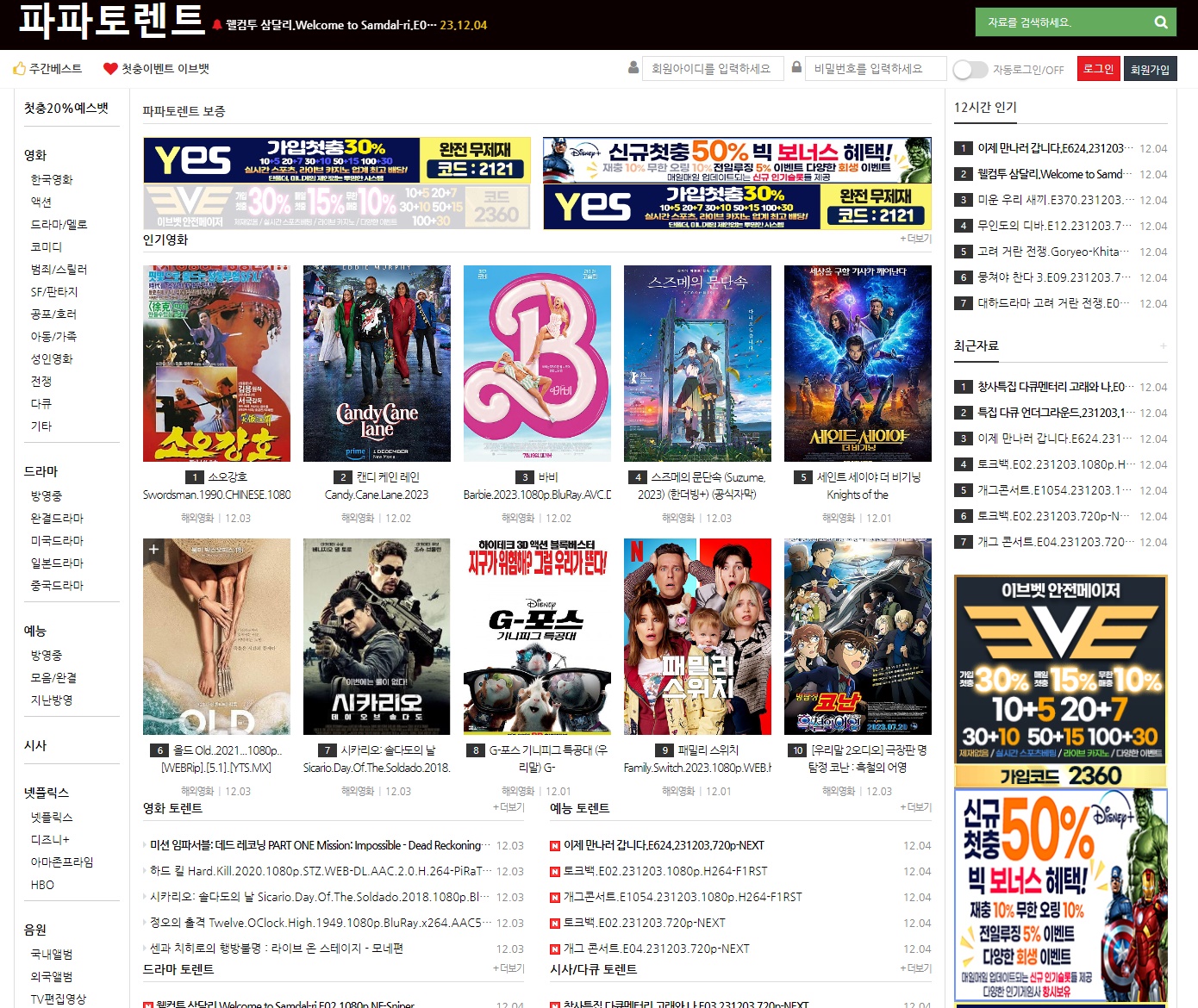1198x1008 pixels.
Task: Click the faded EVE 코드 2360 banner
Action: pyautogui.click(x=336, y=207)
